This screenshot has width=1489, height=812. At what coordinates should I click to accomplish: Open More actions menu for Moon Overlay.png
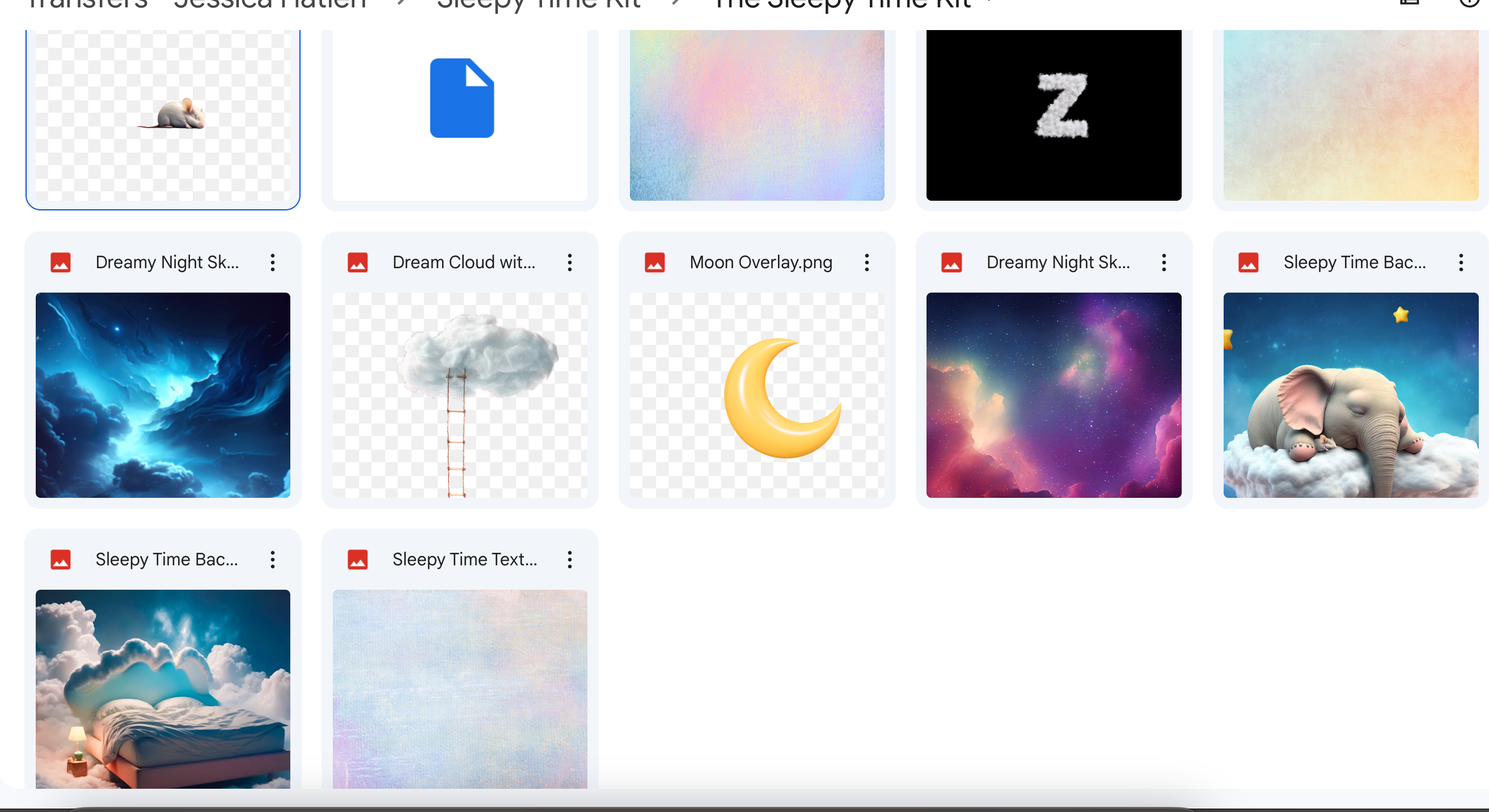click(866, 263)
